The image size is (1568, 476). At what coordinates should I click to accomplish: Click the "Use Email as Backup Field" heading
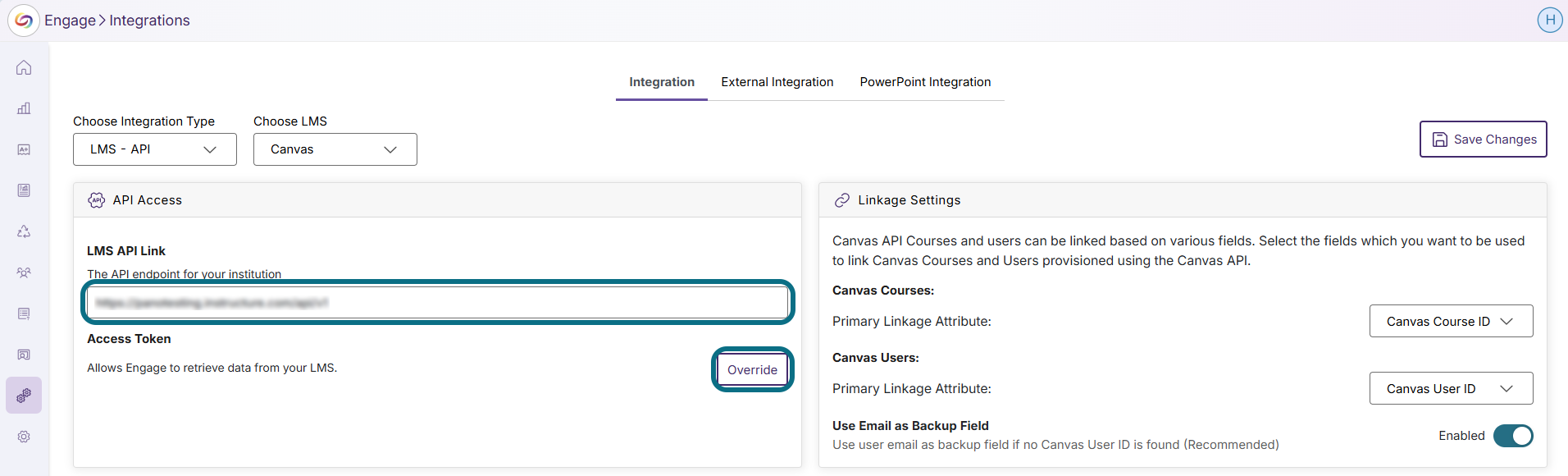tap(910, 426)
